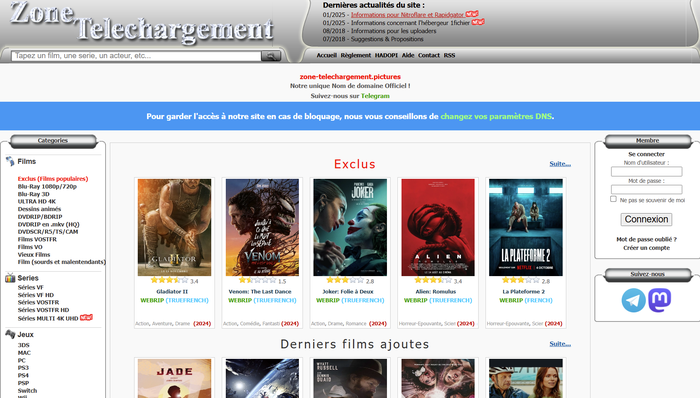
Task: Click news 'Suggestions & Propositions'
Action: click(387, 39)
